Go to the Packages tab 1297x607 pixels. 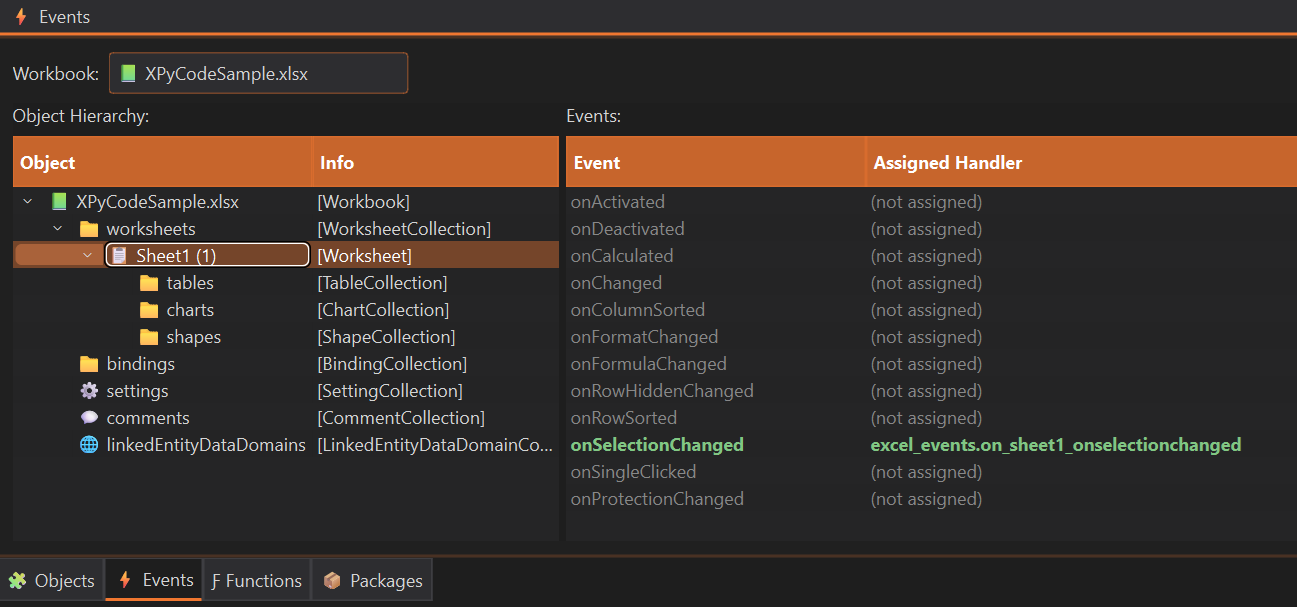372,581
